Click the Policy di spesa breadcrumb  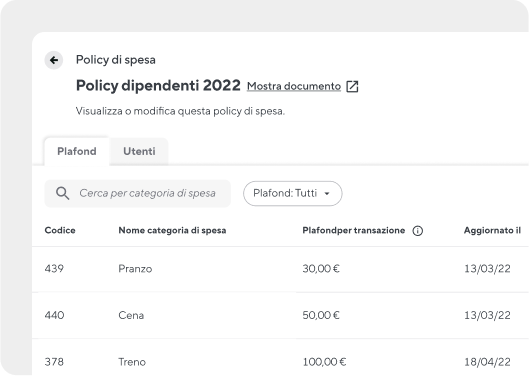point(116,60)
